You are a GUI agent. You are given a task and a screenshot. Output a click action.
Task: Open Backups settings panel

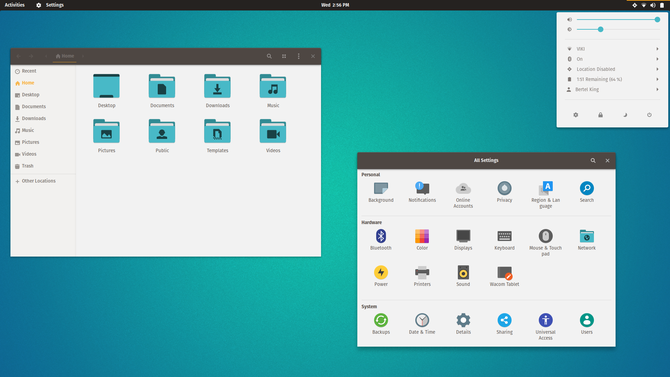(x=381, y=324)
